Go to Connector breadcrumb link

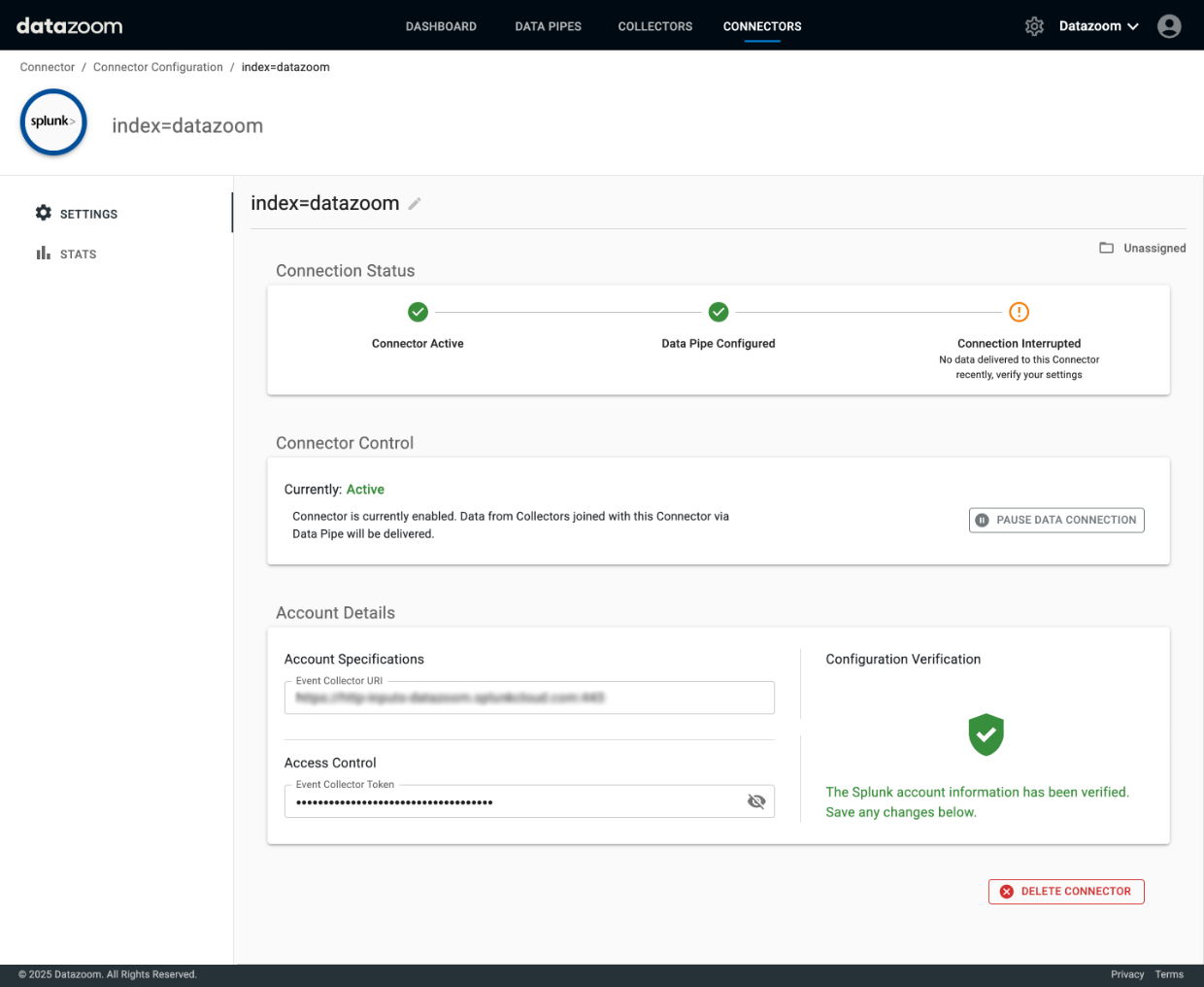click(x=48, y=67)
